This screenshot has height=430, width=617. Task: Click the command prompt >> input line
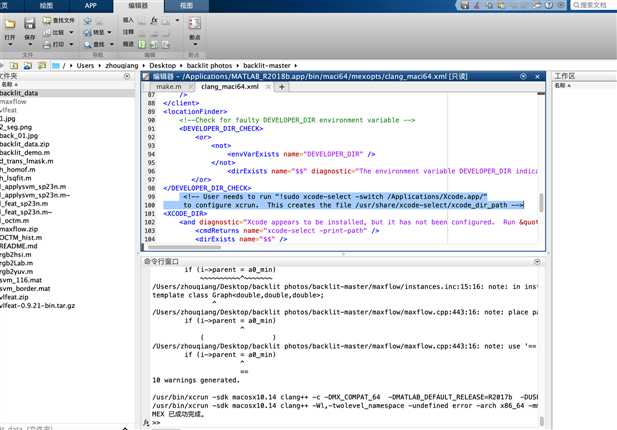click(346, 423)
